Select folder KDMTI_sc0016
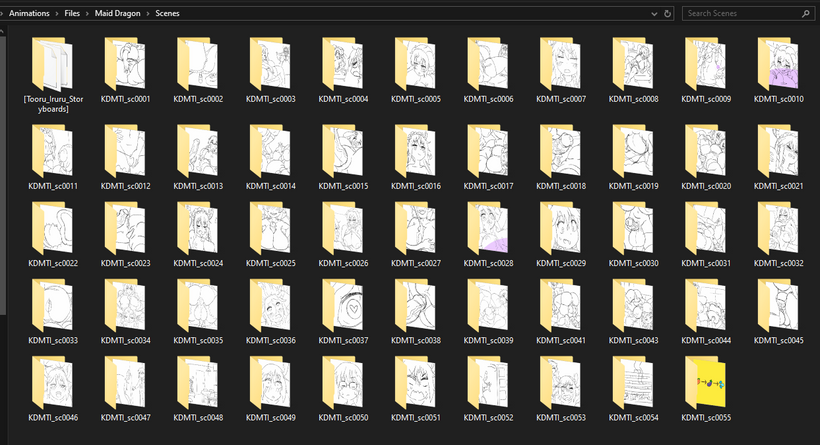 pyautogui.click(x=415, y=152)
